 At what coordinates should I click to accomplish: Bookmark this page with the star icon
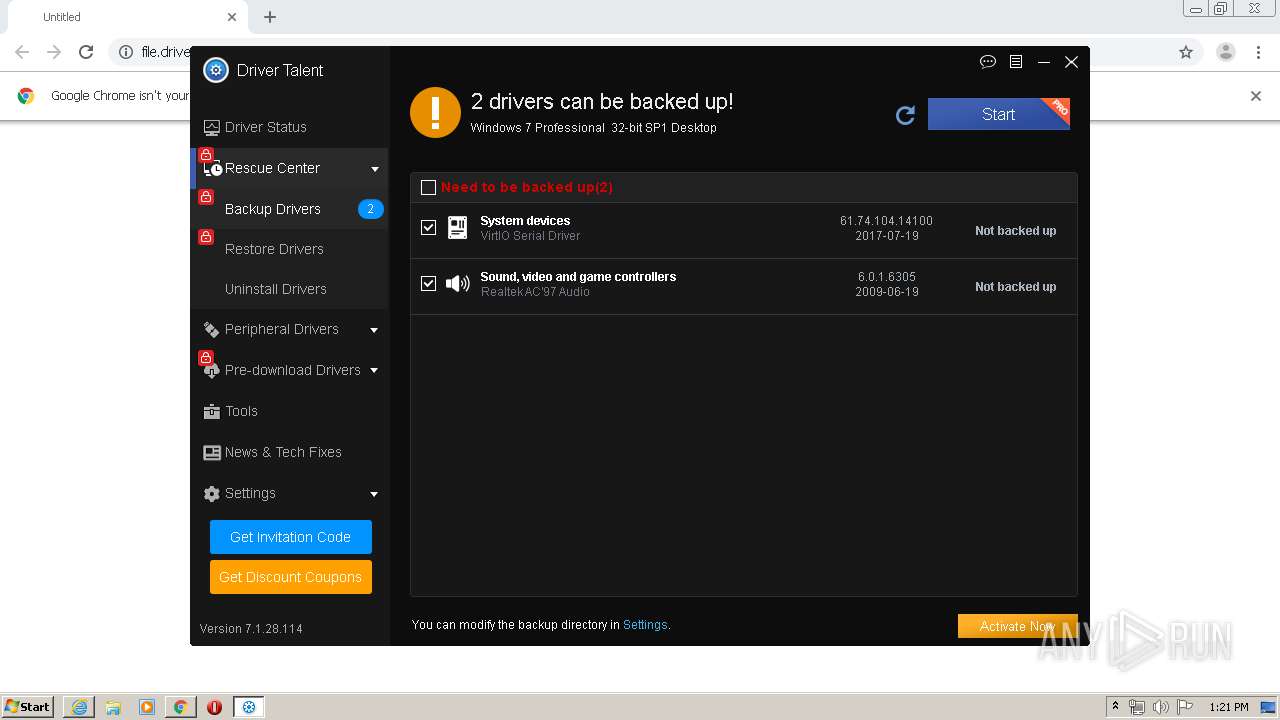(1186, 52)
